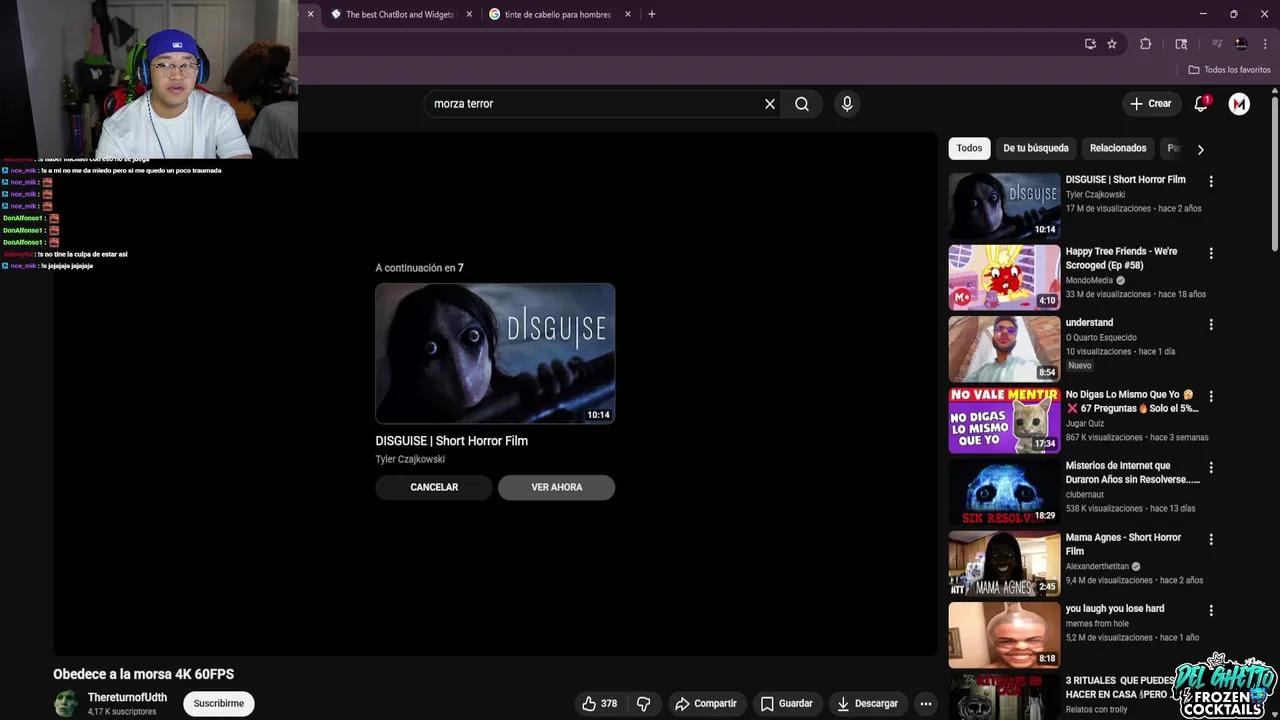Viewport: 1280px width, 720px height.
Task: Close the ChatBot and Widgets tab
Action: (x=471, y=14)
